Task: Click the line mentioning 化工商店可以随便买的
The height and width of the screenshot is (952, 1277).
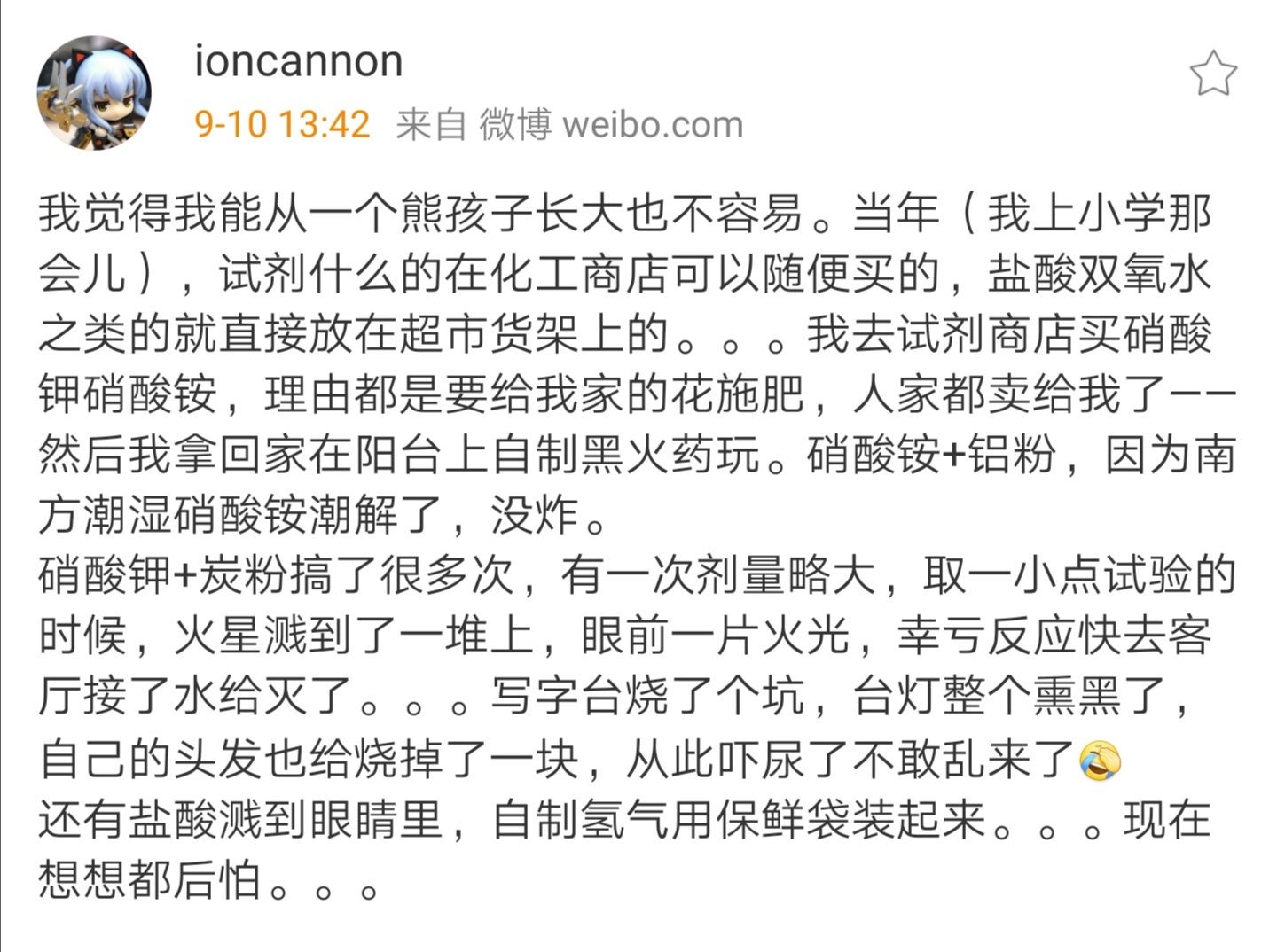Action: pos(625,274)
